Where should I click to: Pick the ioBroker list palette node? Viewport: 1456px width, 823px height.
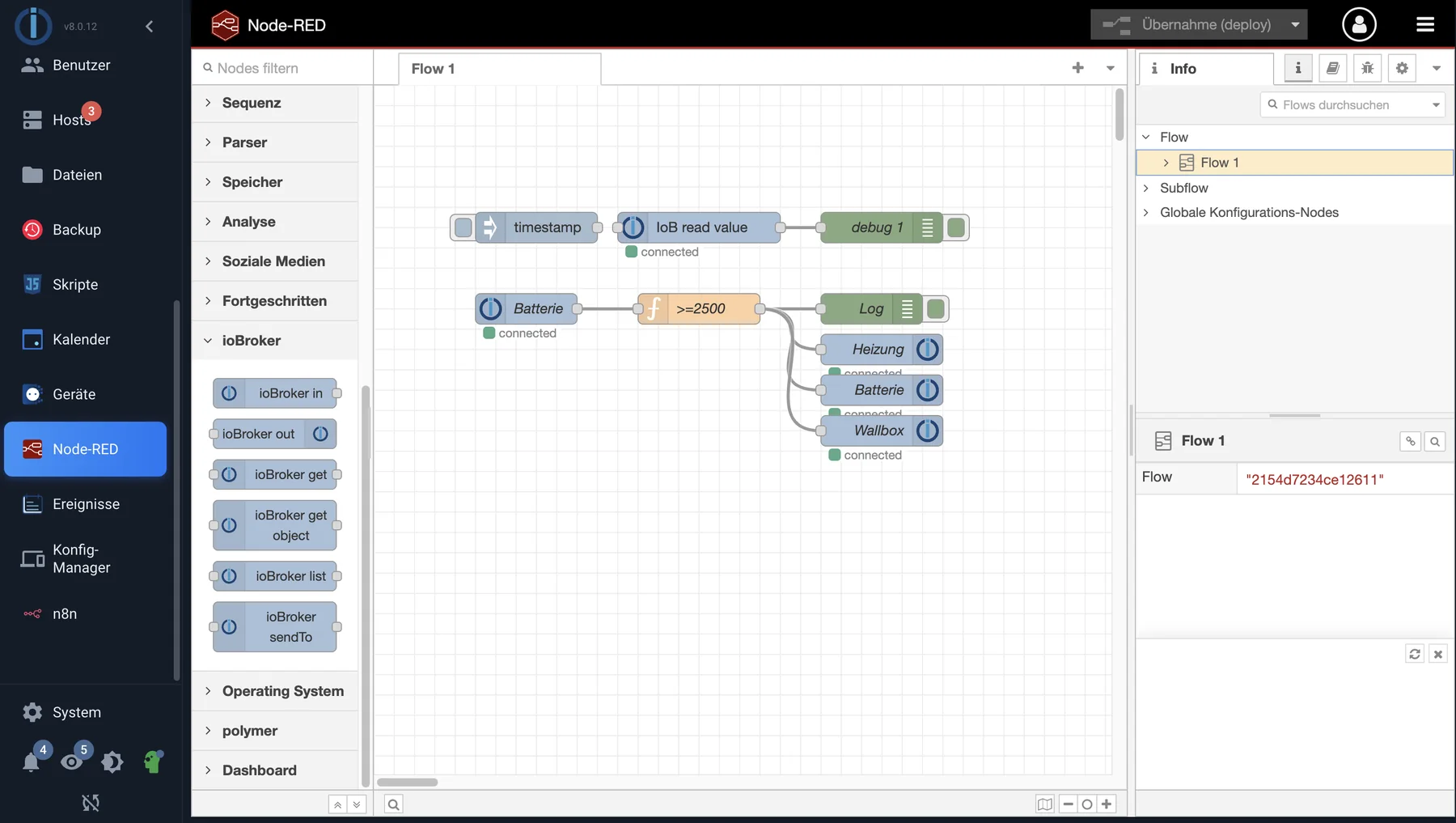coord(275,576)
